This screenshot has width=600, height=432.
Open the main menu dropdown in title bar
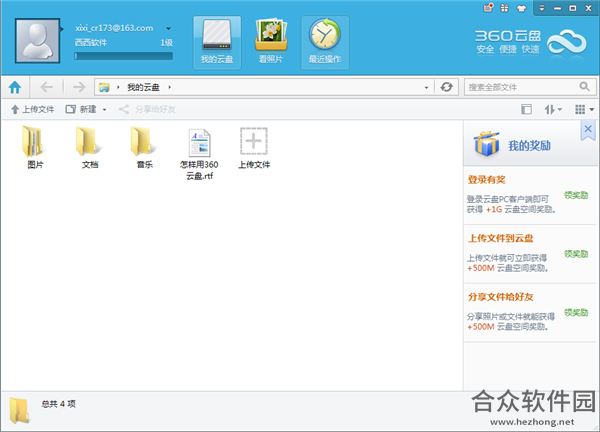[541, 8]
